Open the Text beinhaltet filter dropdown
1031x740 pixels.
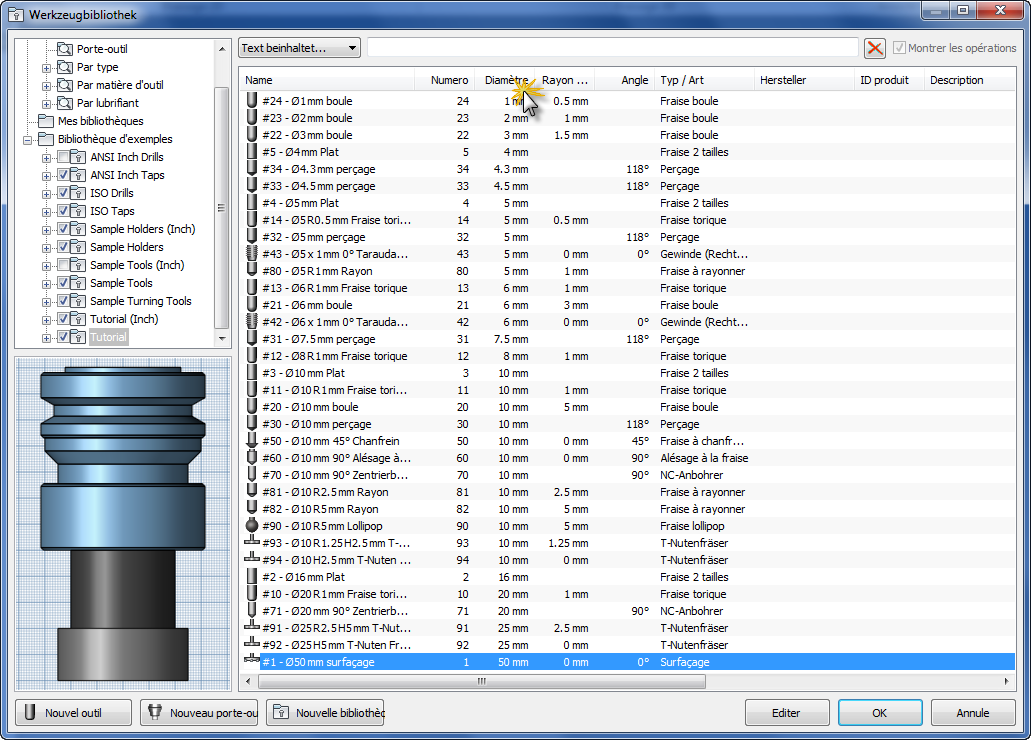click(299, 48)
